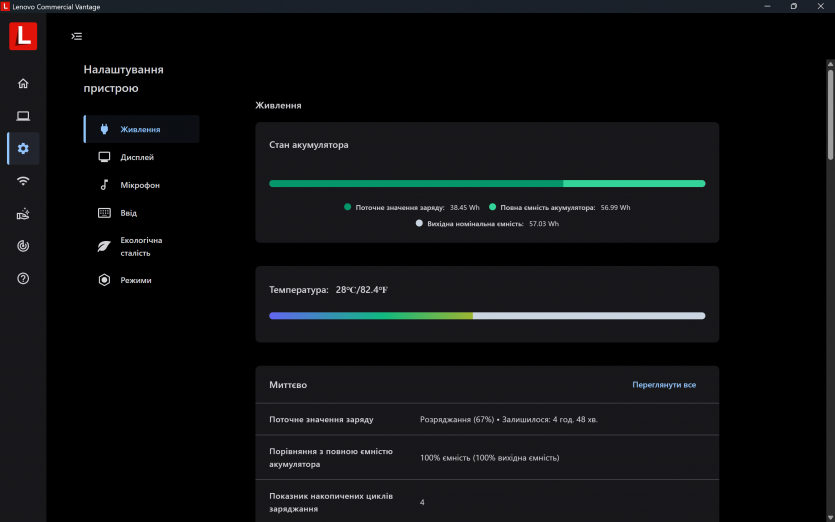The image size is (835, 522).
Task: Open the laptop device icon in sidebar
Action: (x=23, y=116)
